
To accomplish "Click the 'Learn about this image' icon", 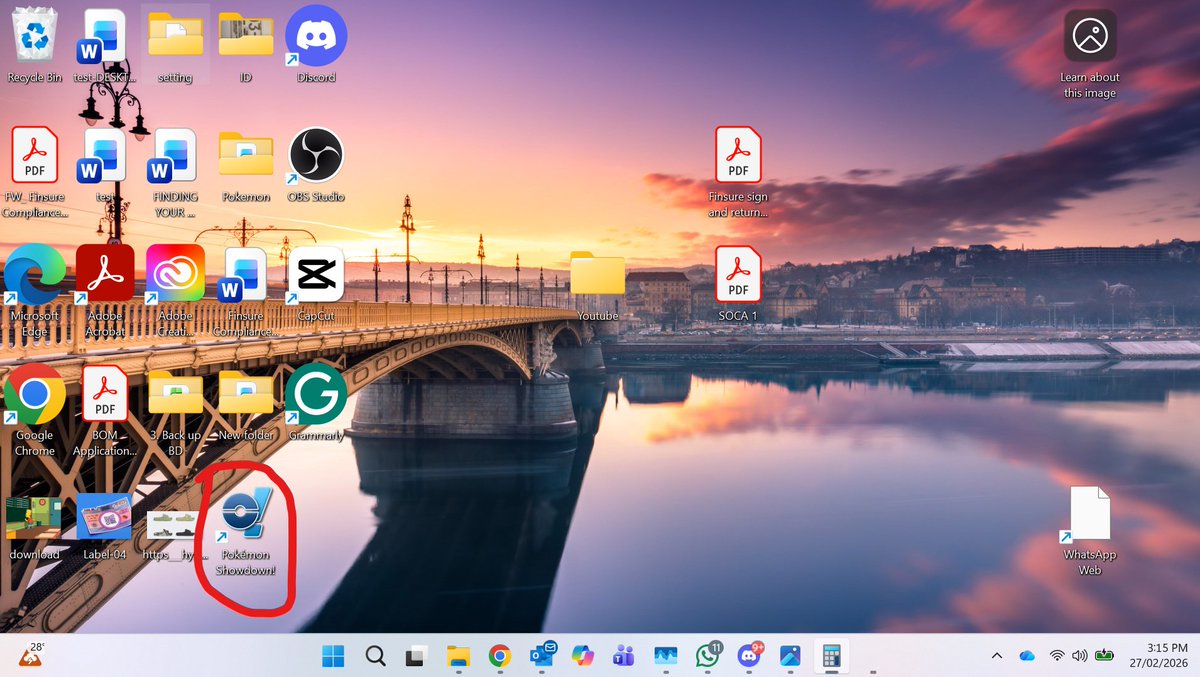I will [x=1090, y=54].
